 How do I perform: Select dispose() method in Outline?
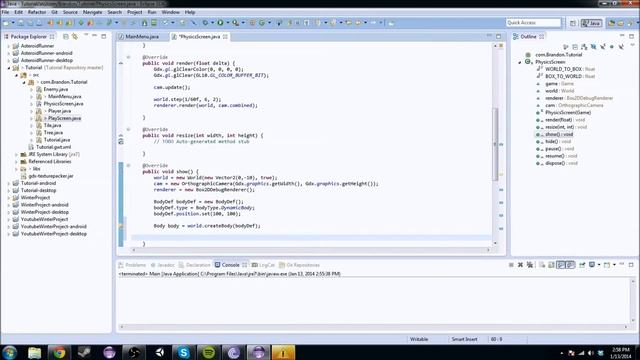pos(562,163)
